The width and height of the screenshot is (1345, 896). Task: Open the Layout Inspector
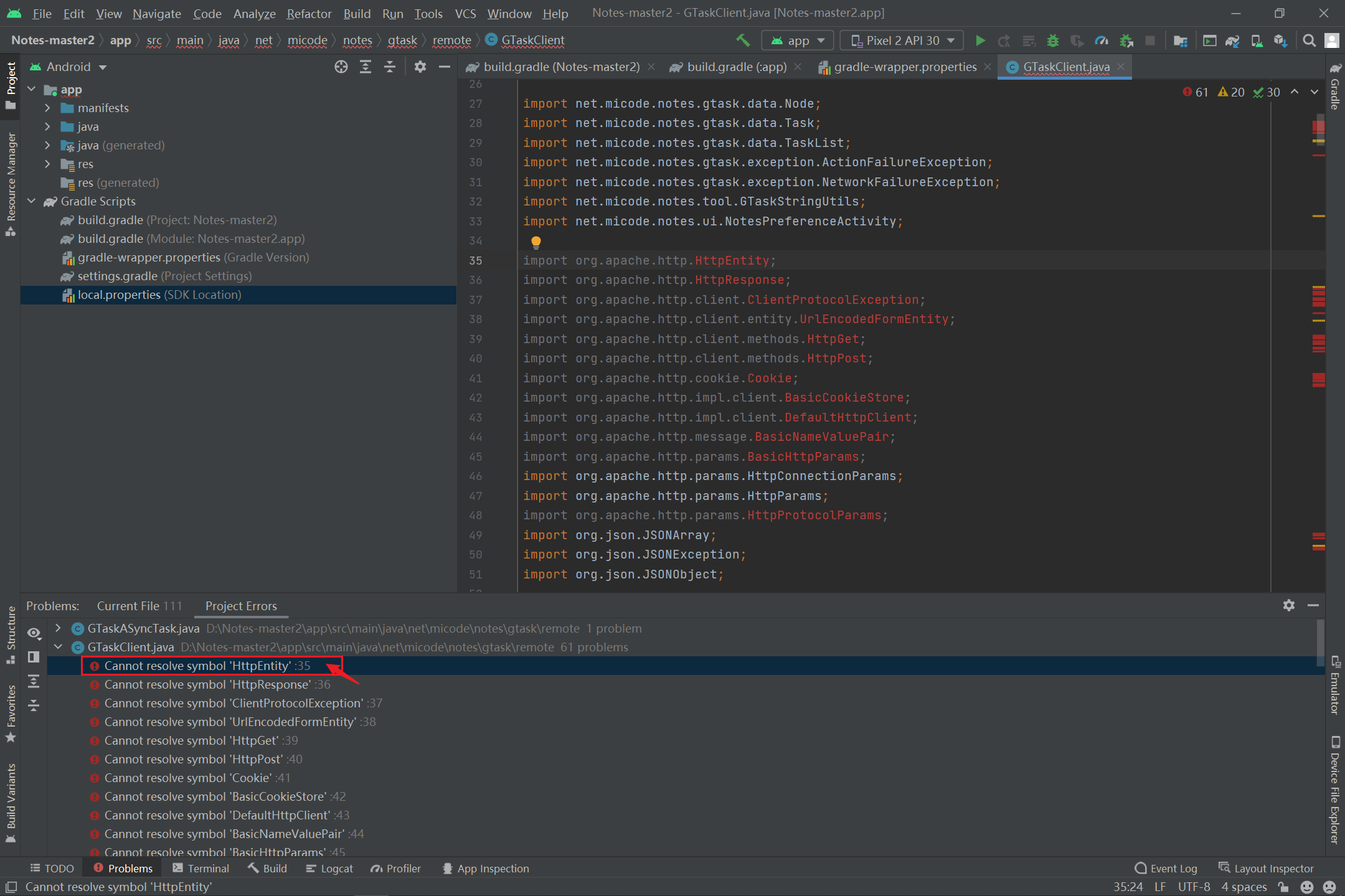click(1266, 868)
